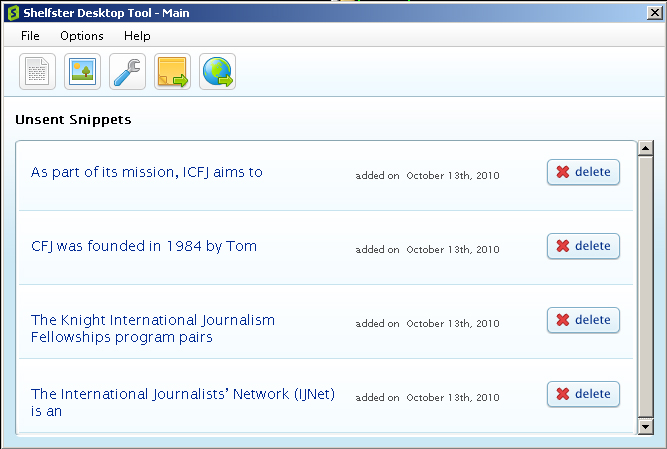The width and height of the screenshot is (667, 449).
Task: Click the scrollbar down arrow
Action: pyautogui.click(x=645, y=426)
